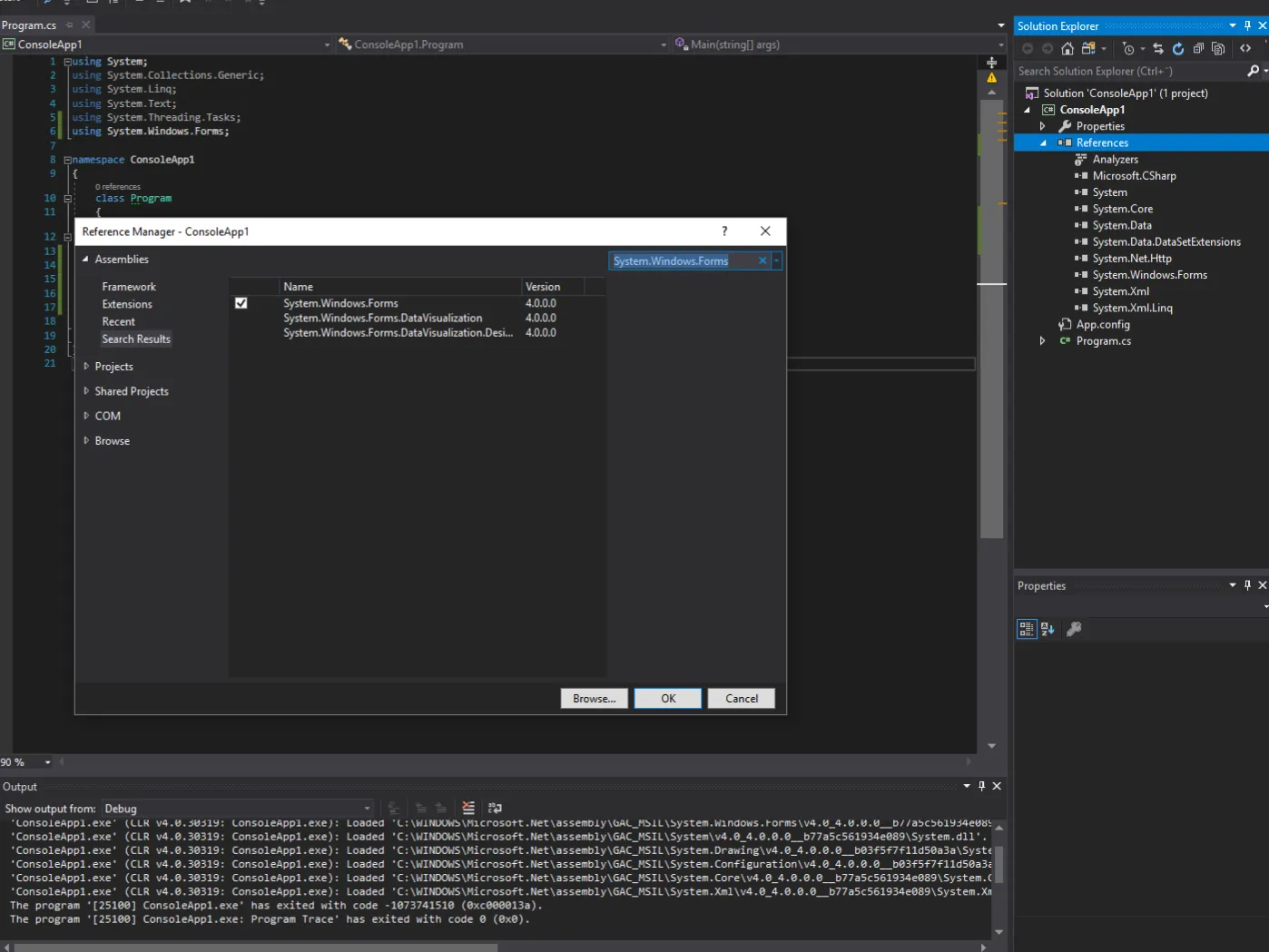Open the Show output from dropdown
1269x952 pixels.
point(237,809)
